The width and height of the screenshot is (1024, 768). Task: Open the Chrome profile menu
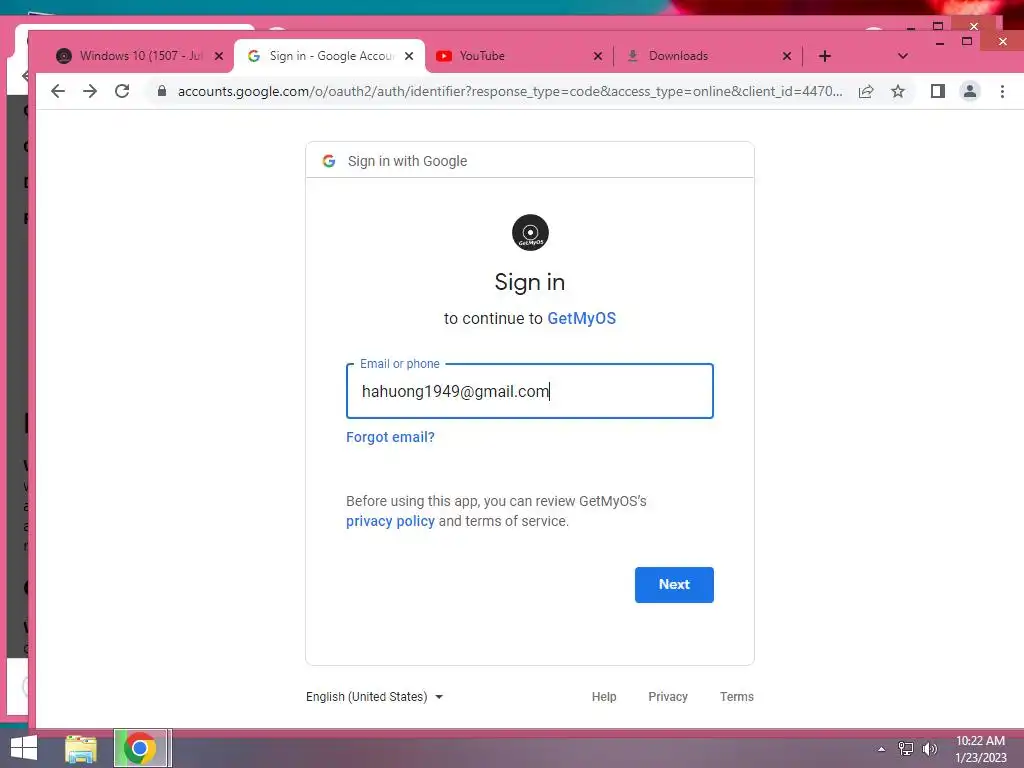click(970, 91)
